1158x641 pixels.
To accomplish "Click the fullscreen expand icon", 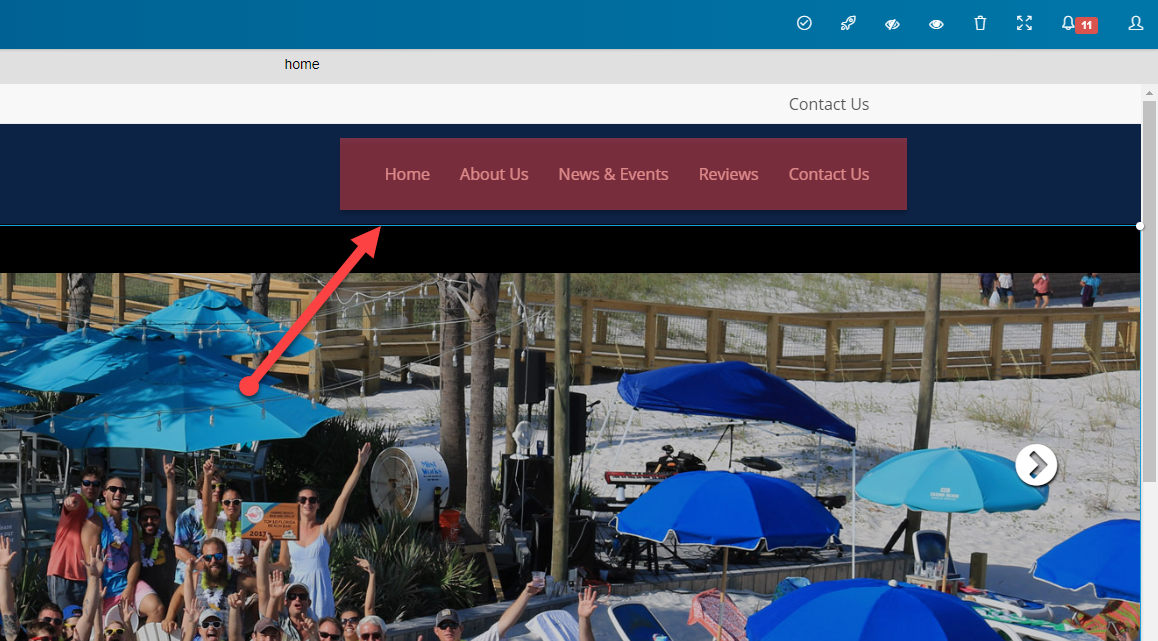I will click(x=1024, y=24).
